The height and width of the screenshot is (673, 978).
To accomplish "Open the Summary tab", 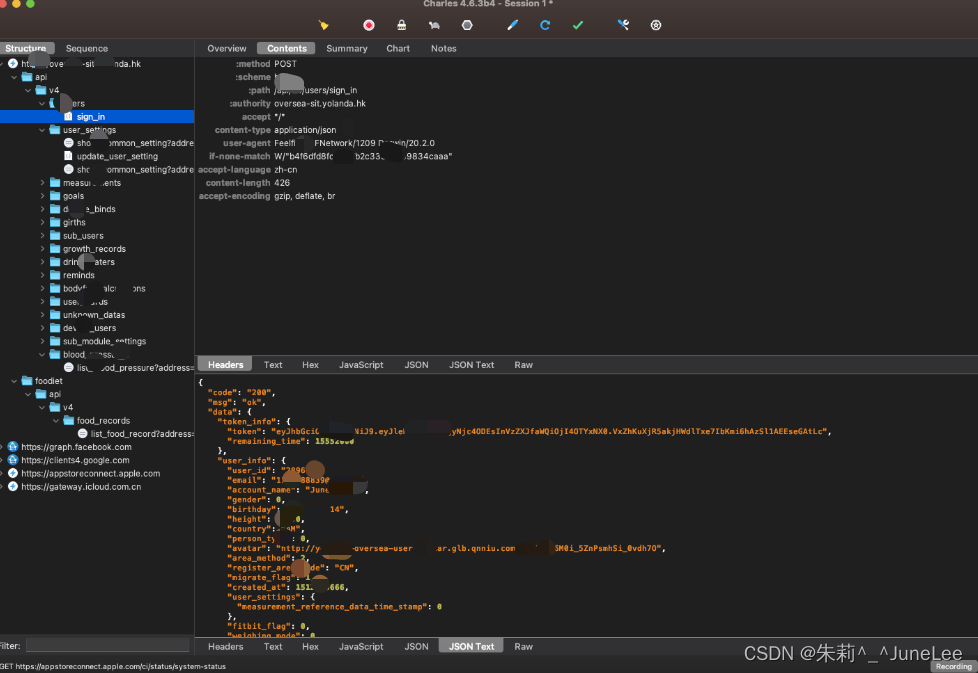I will [347, 48].
